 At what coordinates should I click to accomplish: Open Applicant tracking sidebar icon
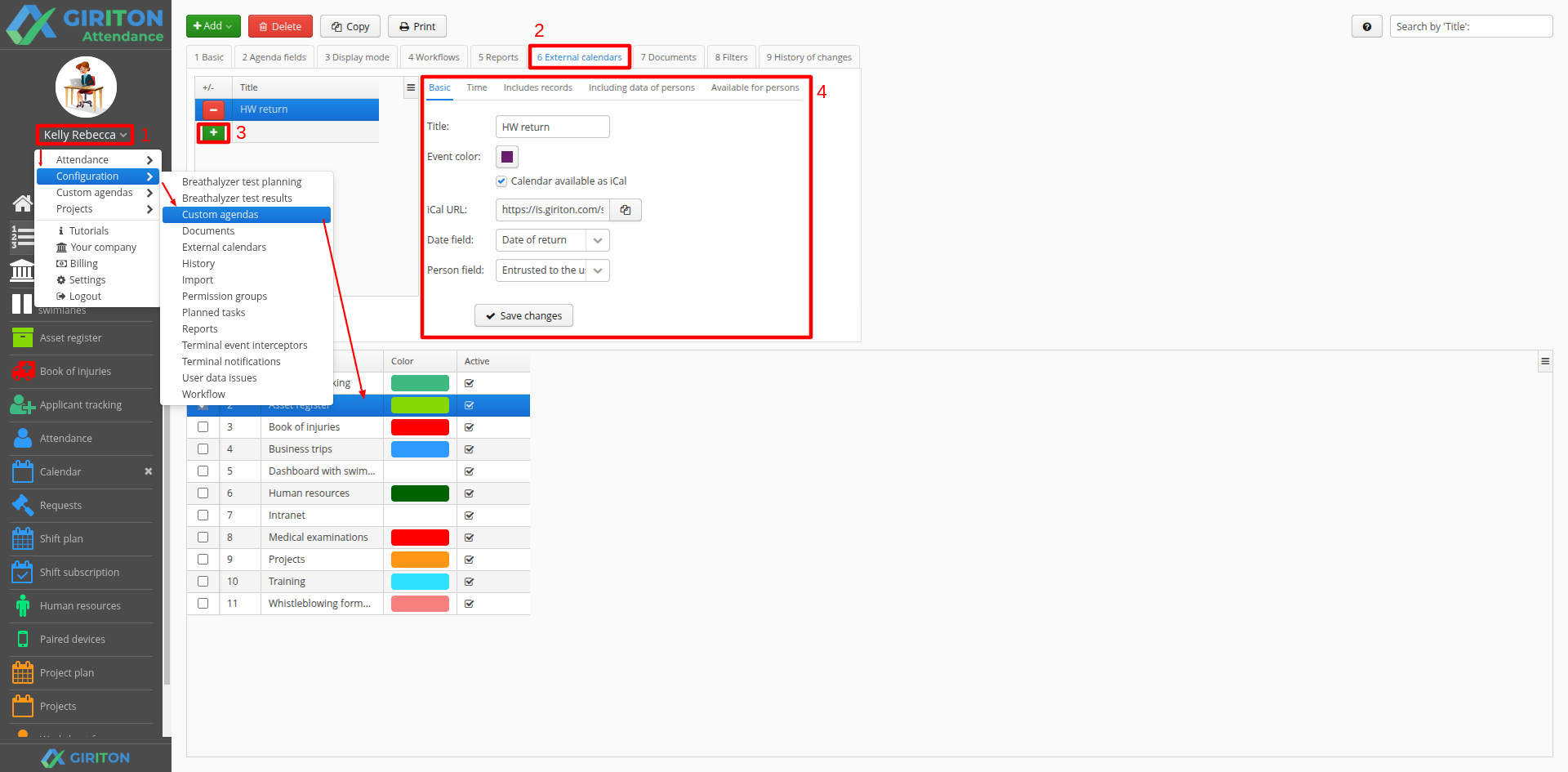tap(23, 404)
